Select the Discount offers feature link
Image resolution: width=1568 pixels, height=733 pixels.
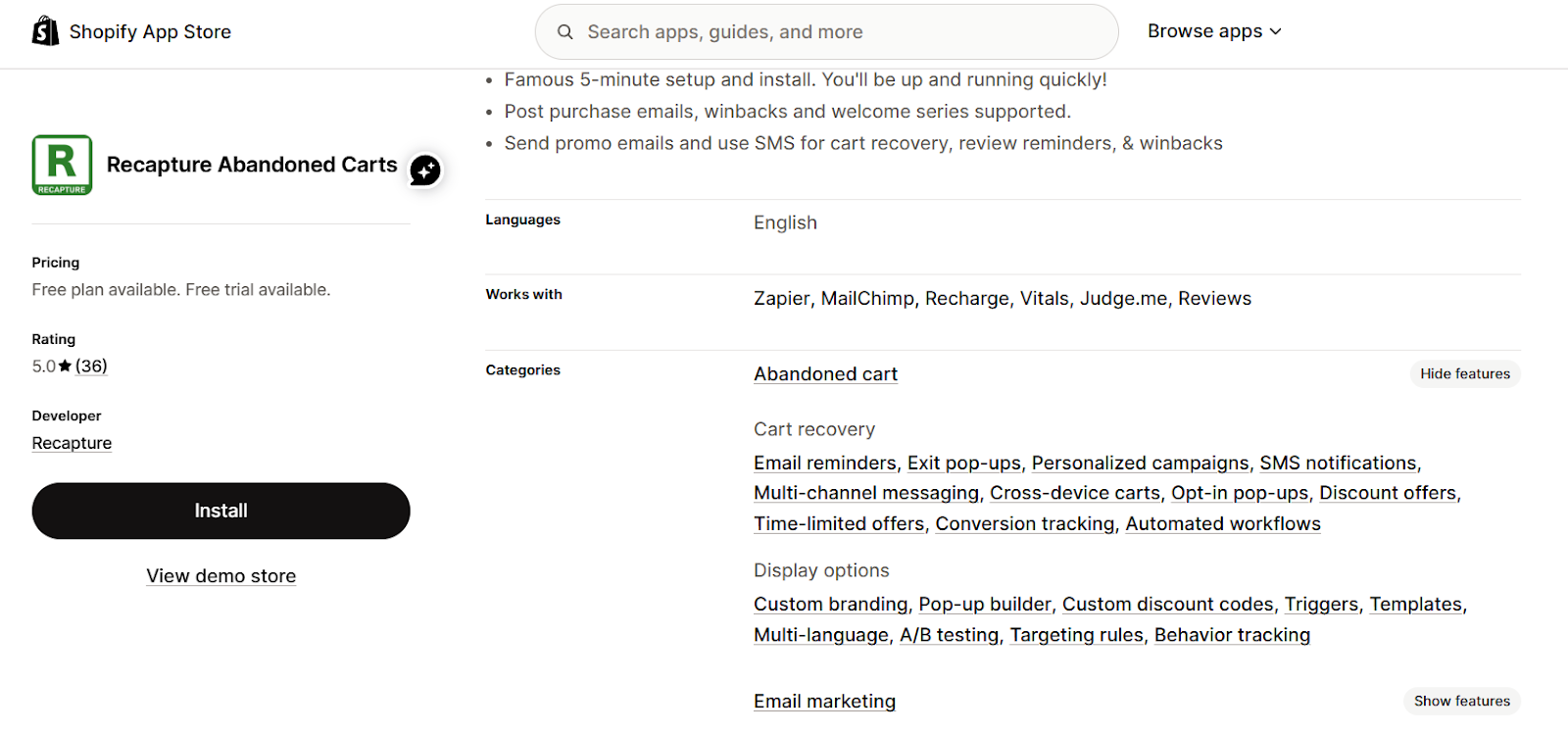coord(1388,493)
